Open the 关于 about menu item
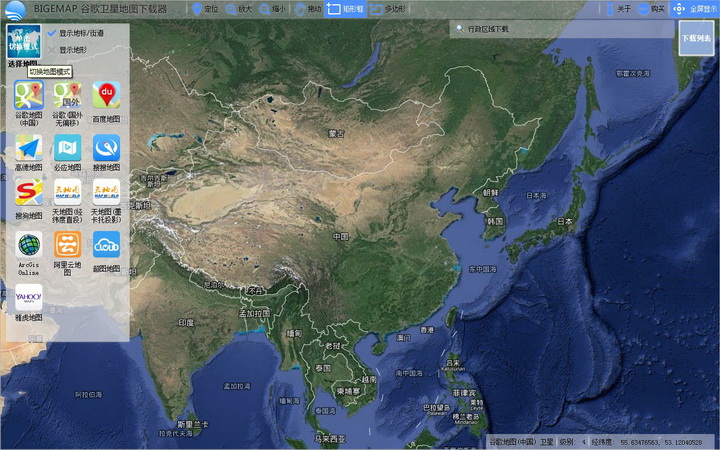This screenshot has height=450, width=720. 617,9
